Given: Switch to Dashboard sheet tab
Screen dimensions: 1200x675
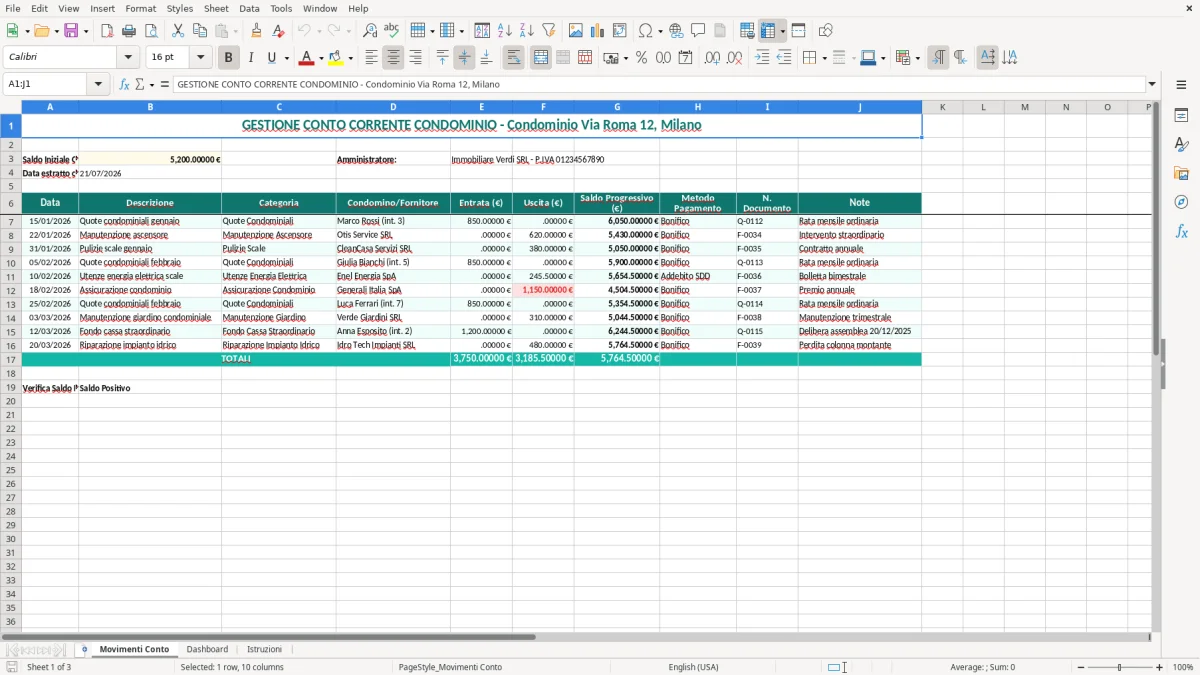Looking at the screenshot, I should pyautogui.click(x=207, y=649).
